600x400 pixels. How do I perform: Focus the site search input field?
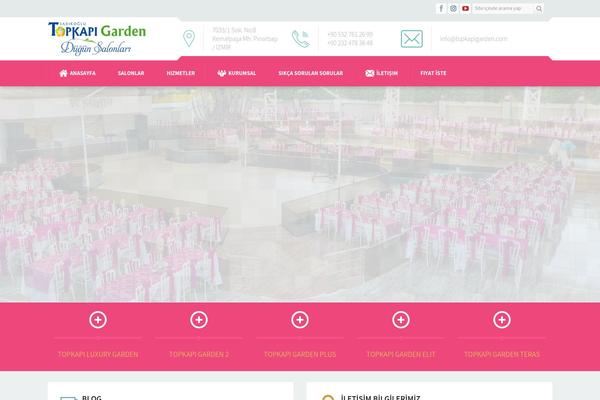click(503, 8)
